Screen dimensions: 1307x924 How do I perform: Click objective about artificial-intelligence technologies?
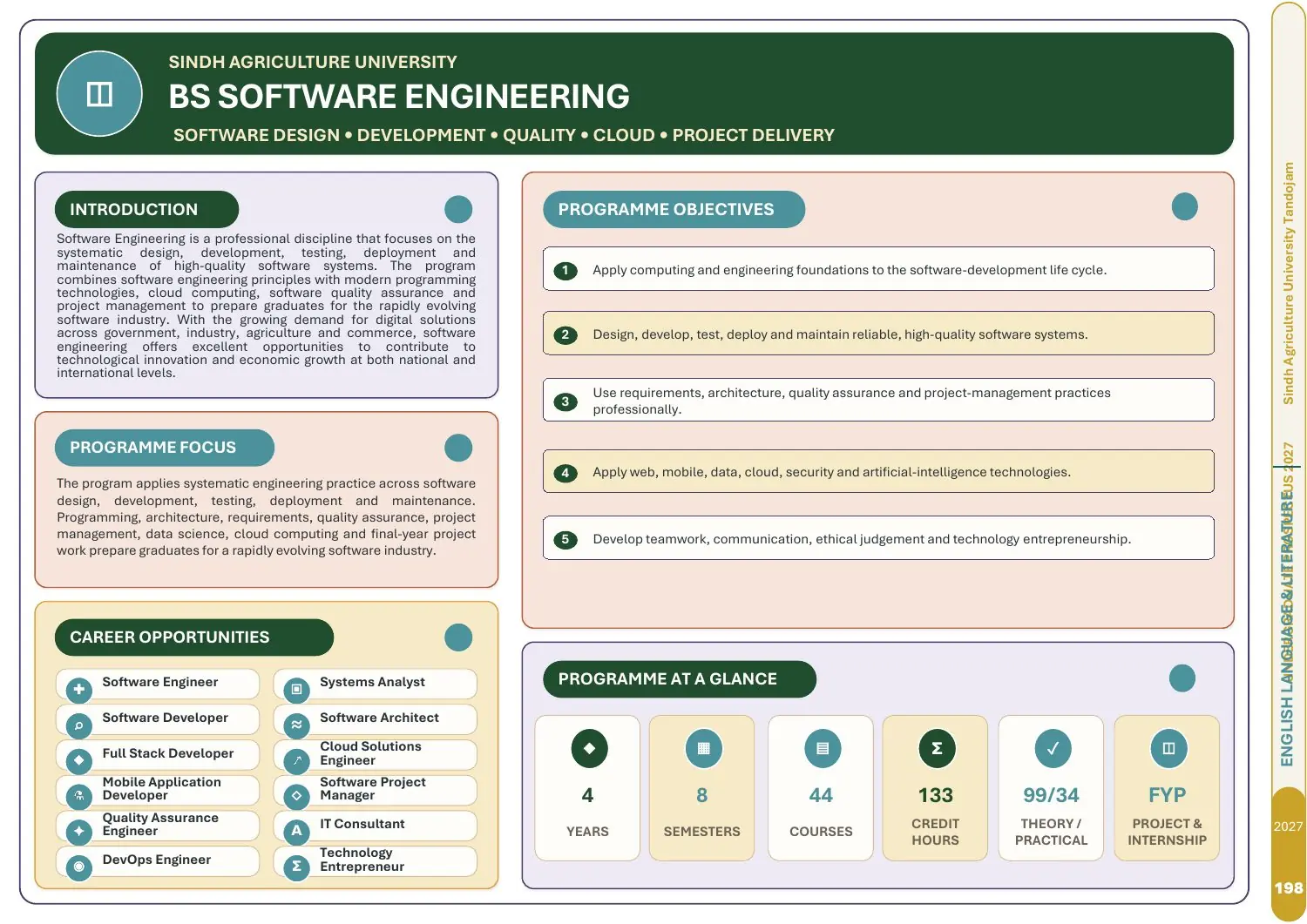(x=832, y=472)
